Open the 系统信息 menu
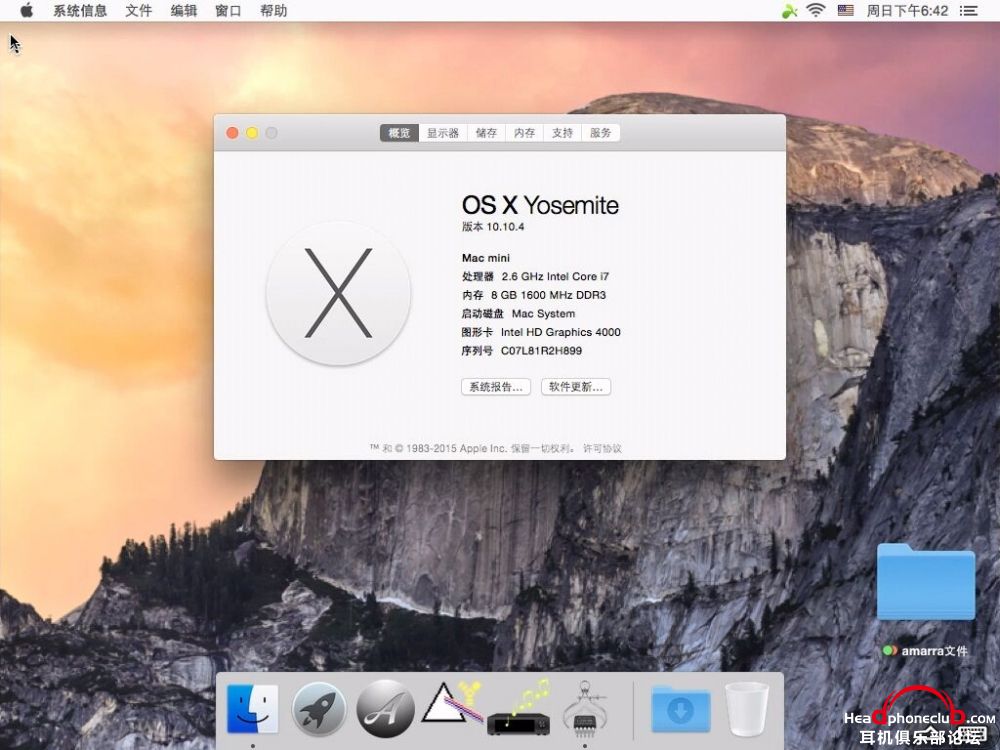The width and height of the screenshot is (1000, 750). point(80,11)
